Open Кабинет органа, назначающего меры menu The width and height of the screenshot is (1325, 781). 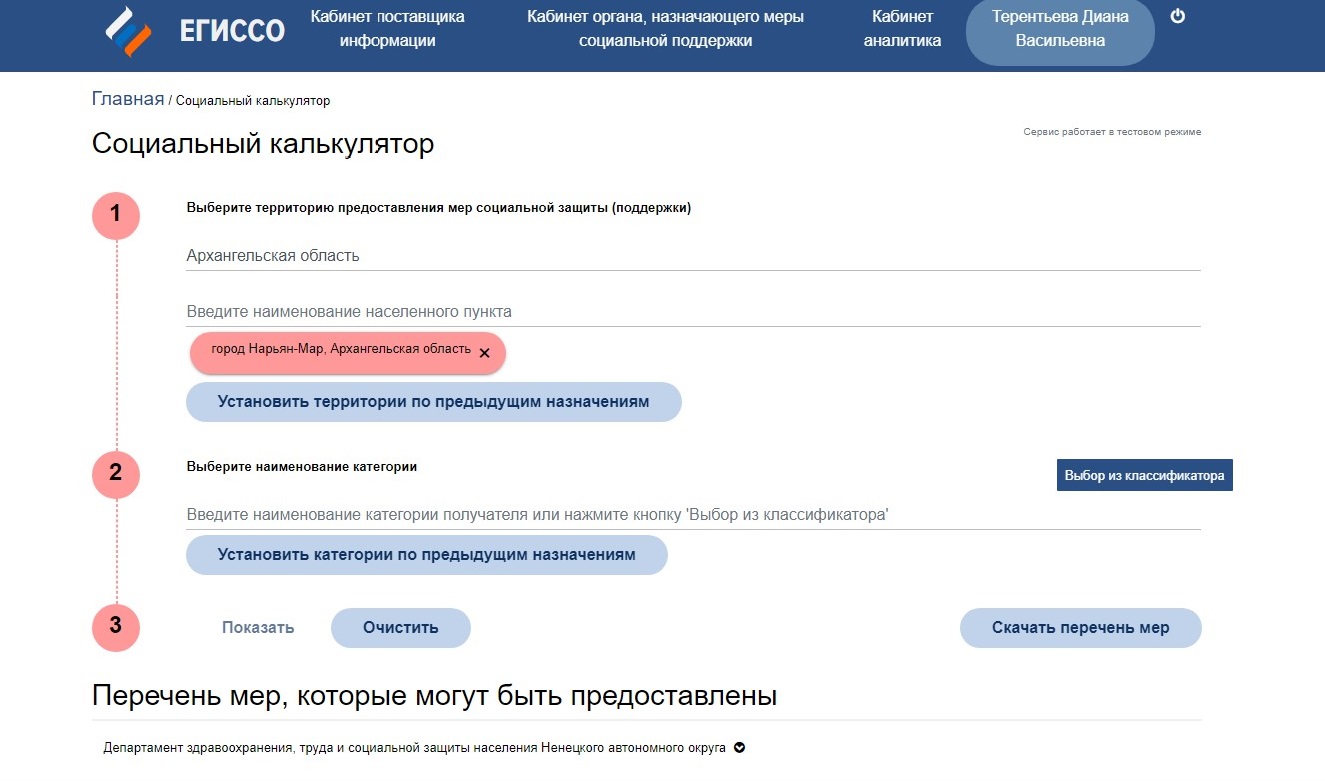point(665,29)
